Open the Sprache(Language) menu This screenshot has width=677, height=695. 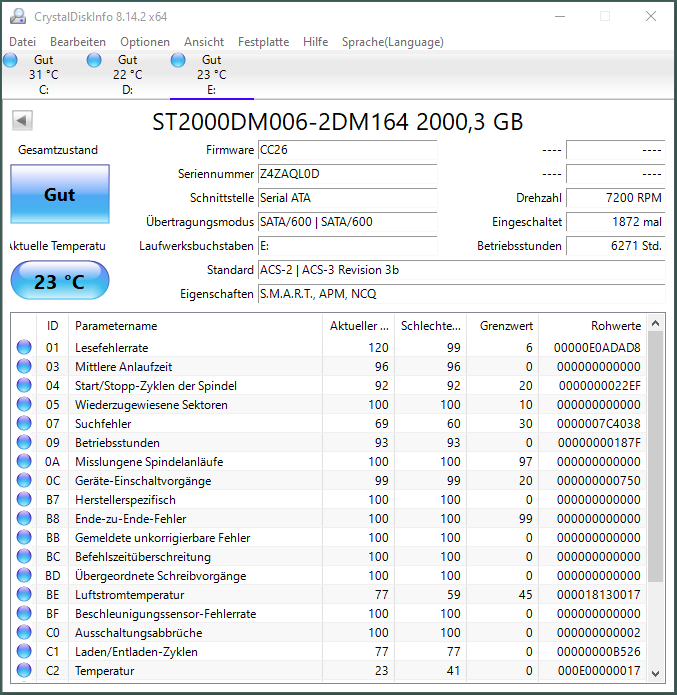pyautogui.click(x=392, y=42)
